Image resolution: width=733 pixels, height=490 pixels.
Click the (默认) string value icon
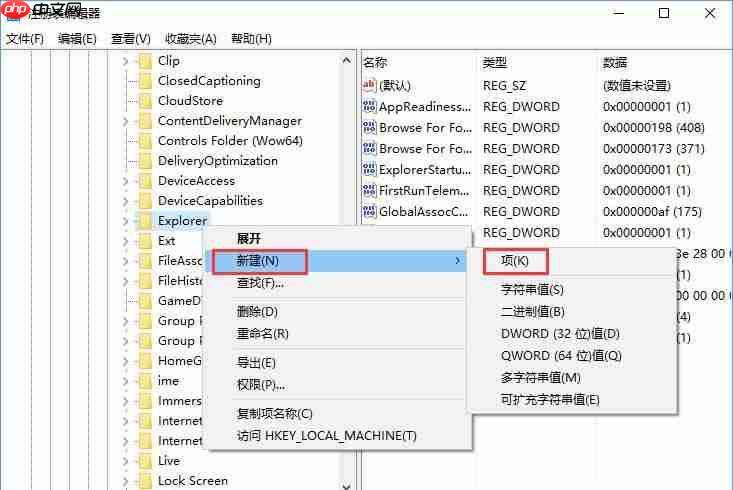pyautogui.click(x=369, y=86)
